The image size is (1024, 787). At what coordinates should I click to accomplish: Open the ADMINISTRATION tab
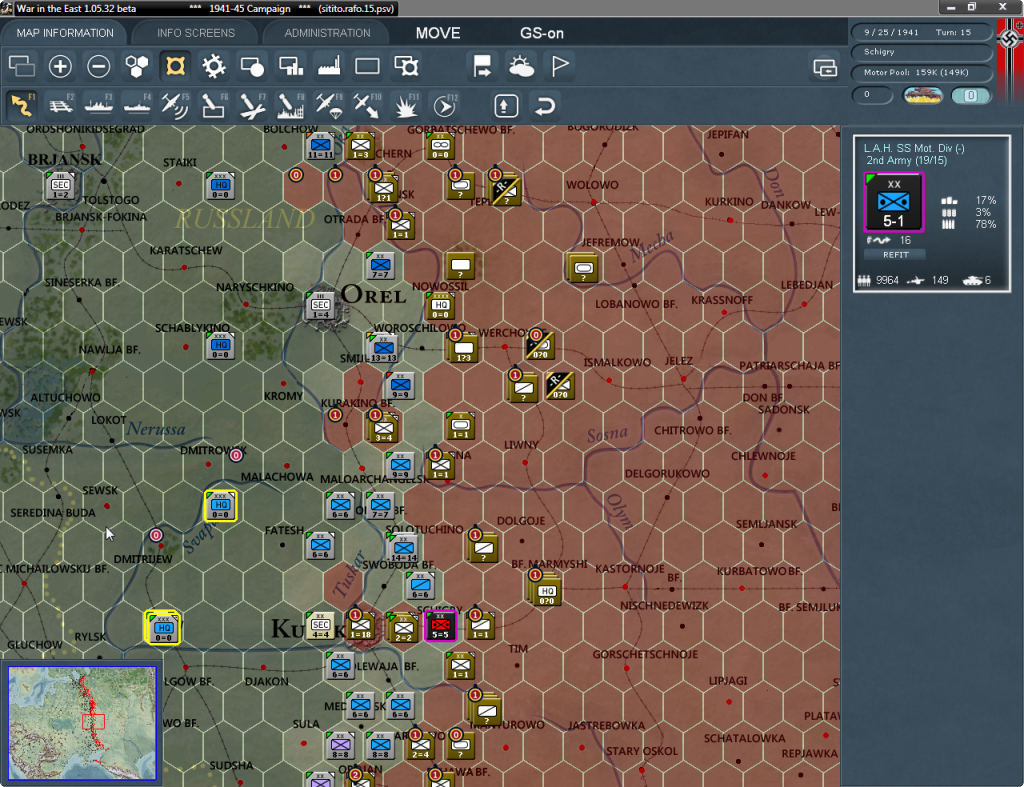pos(327,33)
